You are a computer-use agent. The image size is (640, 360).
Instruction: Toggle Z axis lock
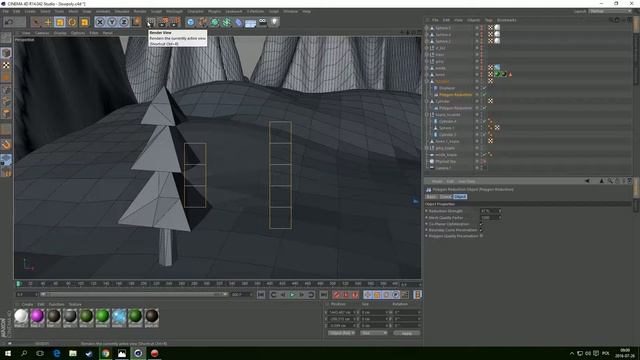point(124,22)
